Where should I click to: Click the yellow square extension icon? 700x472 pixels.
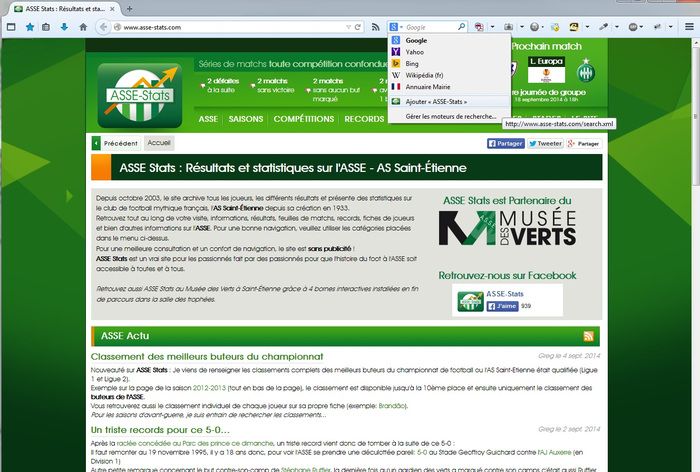[574, 27]
